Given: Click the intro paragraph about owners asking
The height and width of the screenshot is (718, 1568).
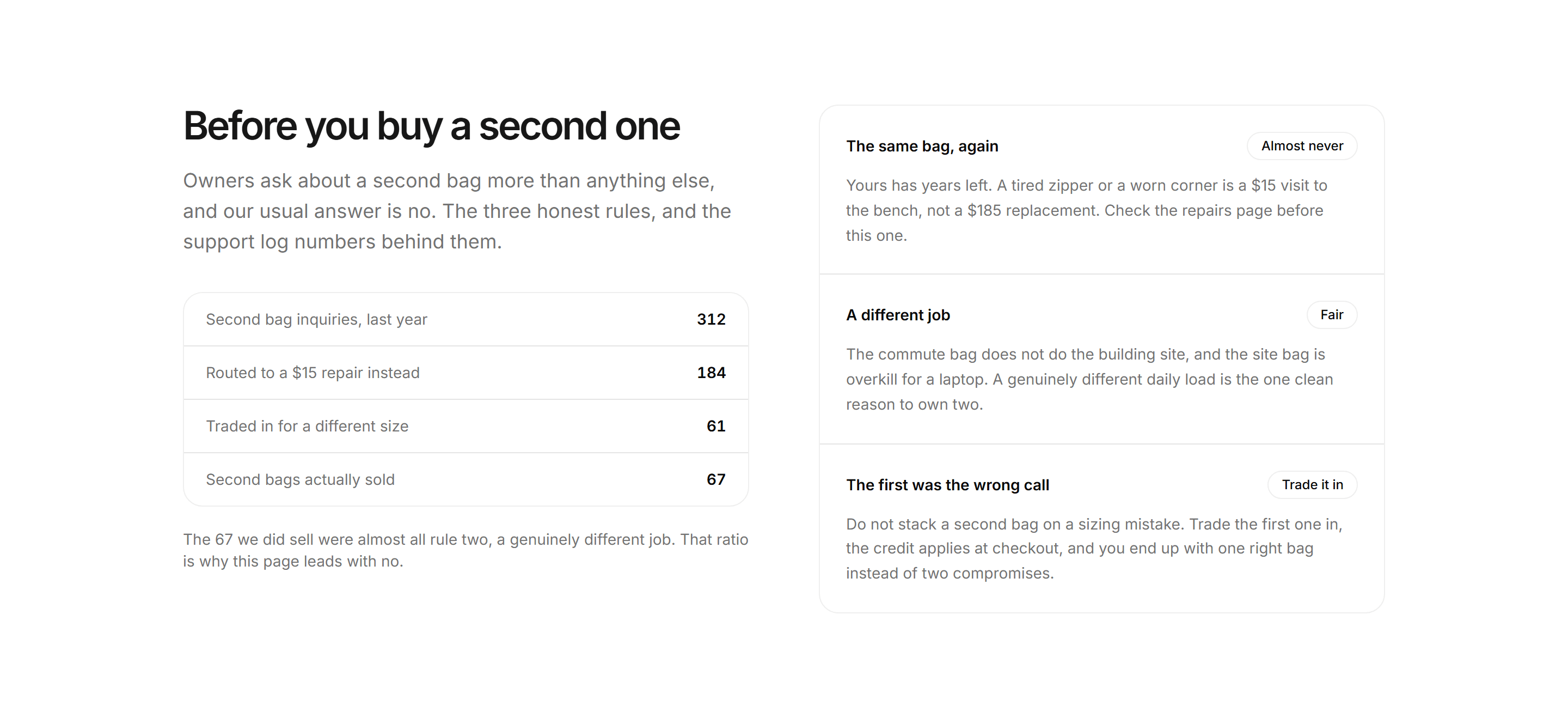Looking at the screenshot, I should 457,211.
